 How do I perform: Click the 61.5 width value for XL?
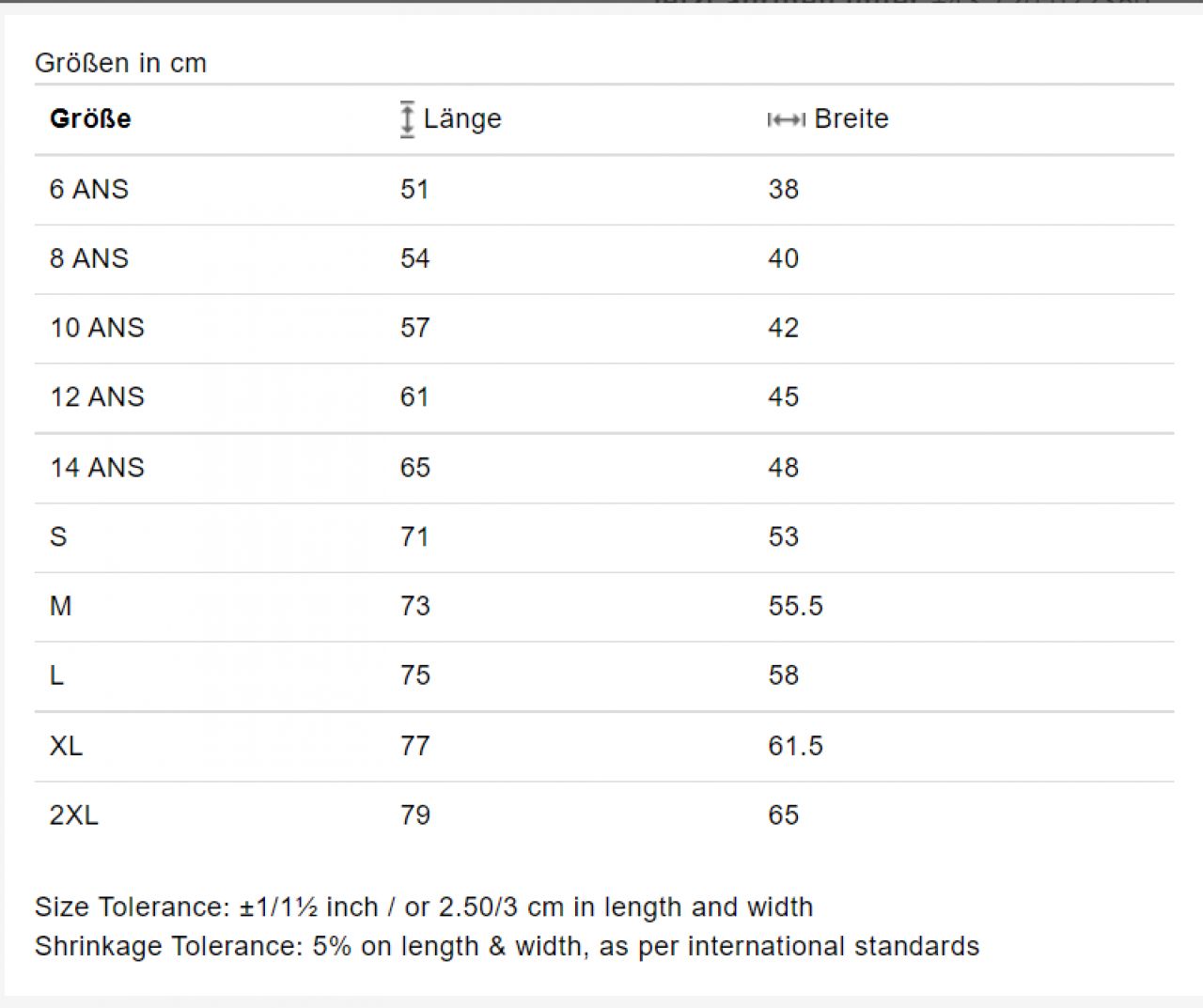(795, 747)
